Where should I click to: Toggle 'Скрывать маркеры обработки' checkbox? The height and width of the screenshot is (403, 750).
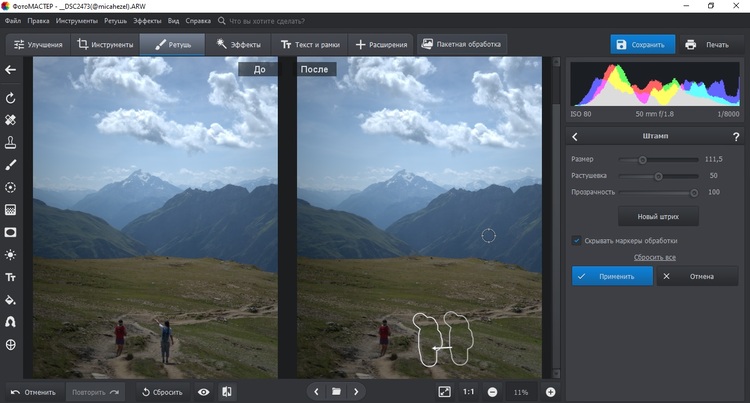577,240
